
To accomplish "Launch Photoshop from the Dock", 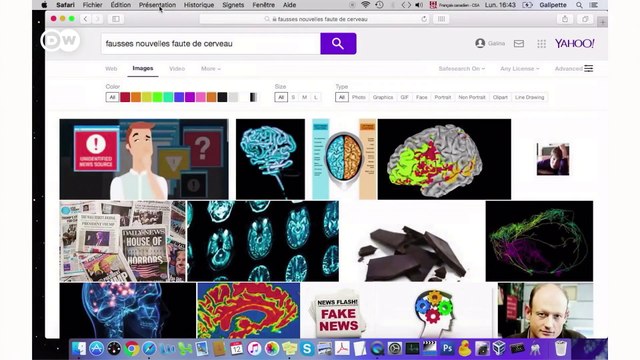I will 447,349.
